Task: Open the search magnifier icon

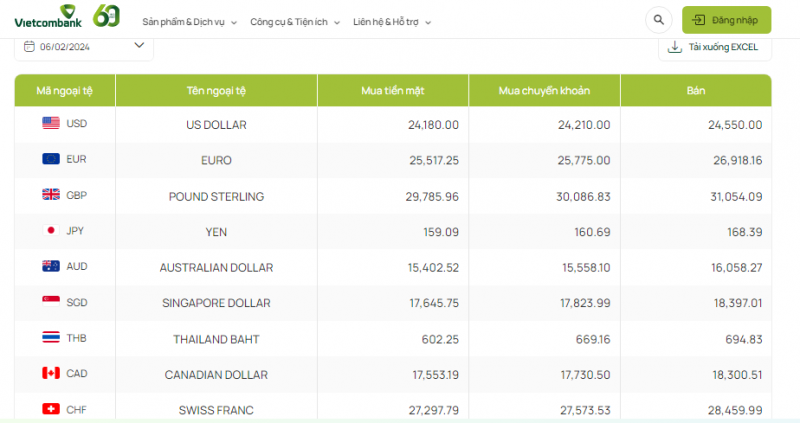Action: point(658,19)
